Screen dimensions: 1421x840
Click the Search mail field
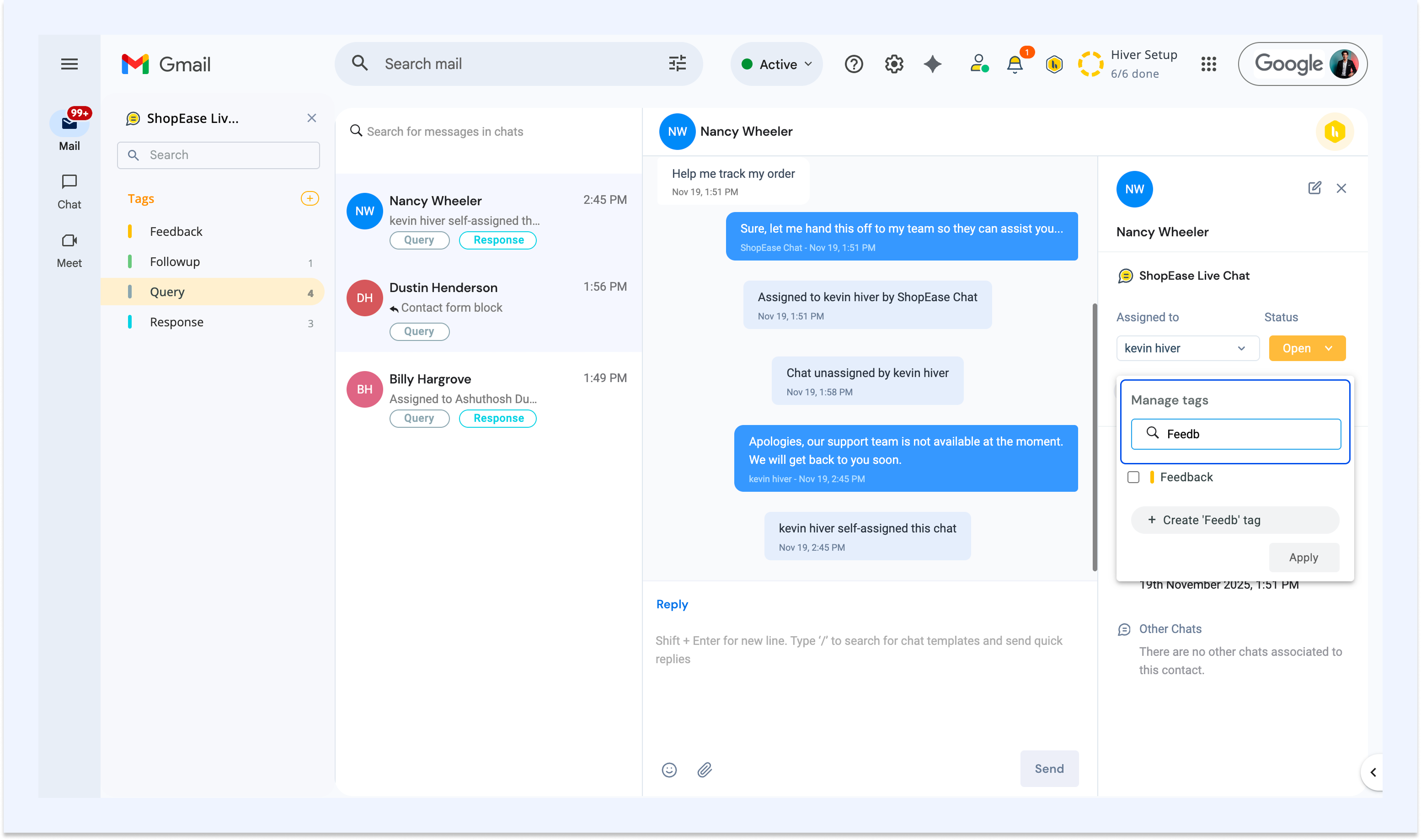(518, 64)
